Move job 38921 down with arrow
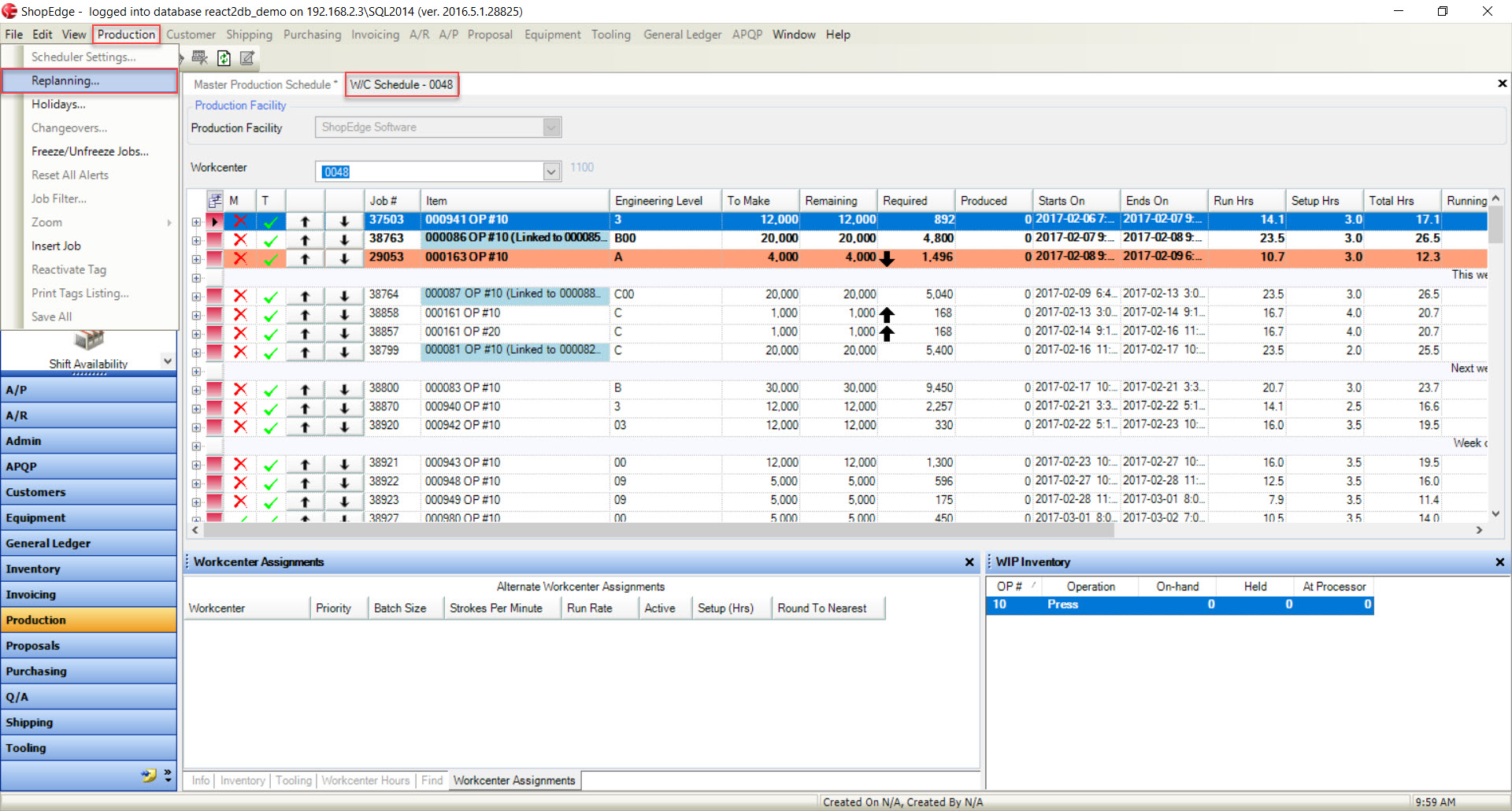1512x811 pixels. click(344, 464)
